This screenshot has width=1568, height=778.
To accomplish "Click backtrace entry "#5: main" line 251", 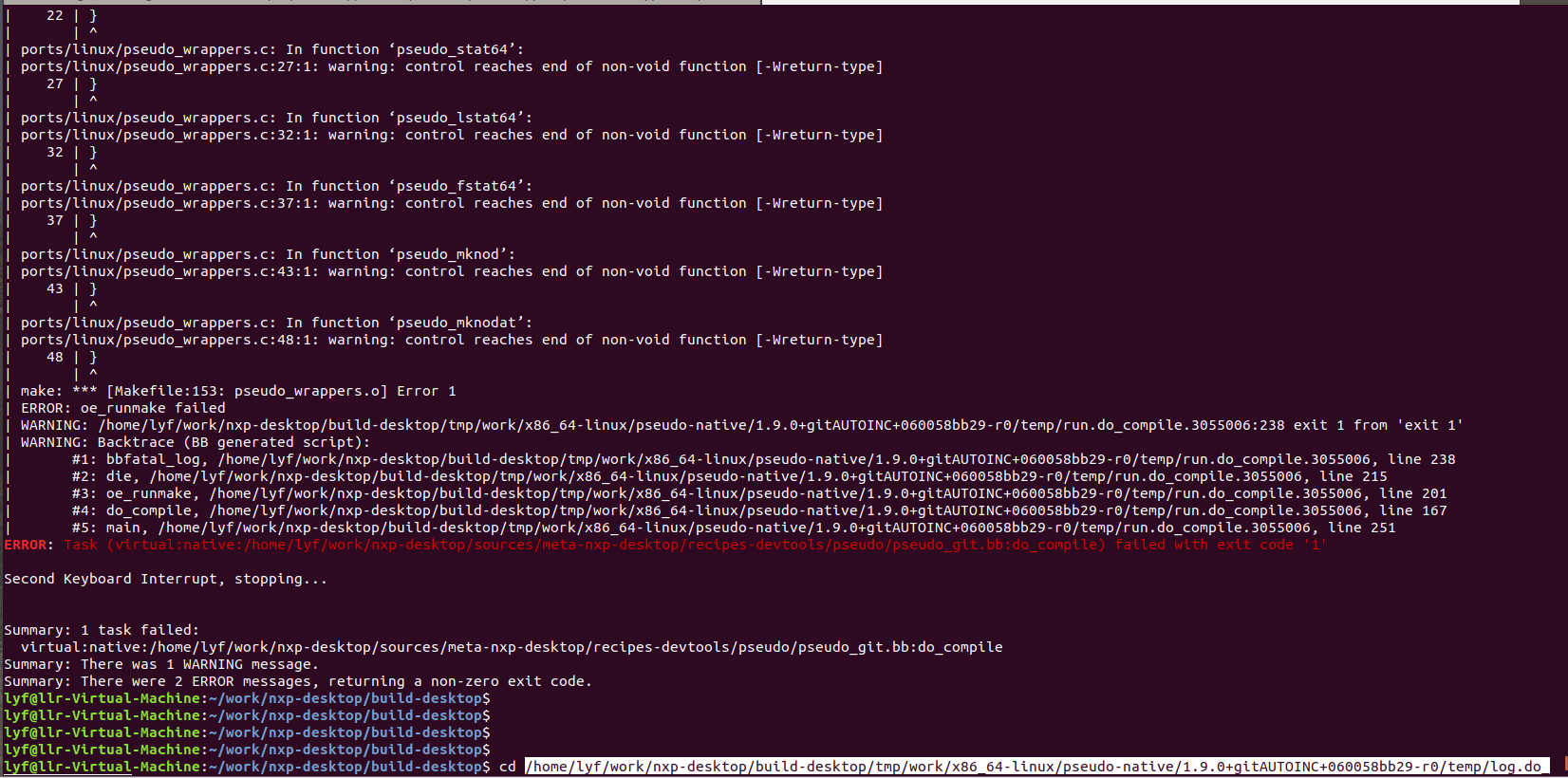I will (x=734, y=528).
